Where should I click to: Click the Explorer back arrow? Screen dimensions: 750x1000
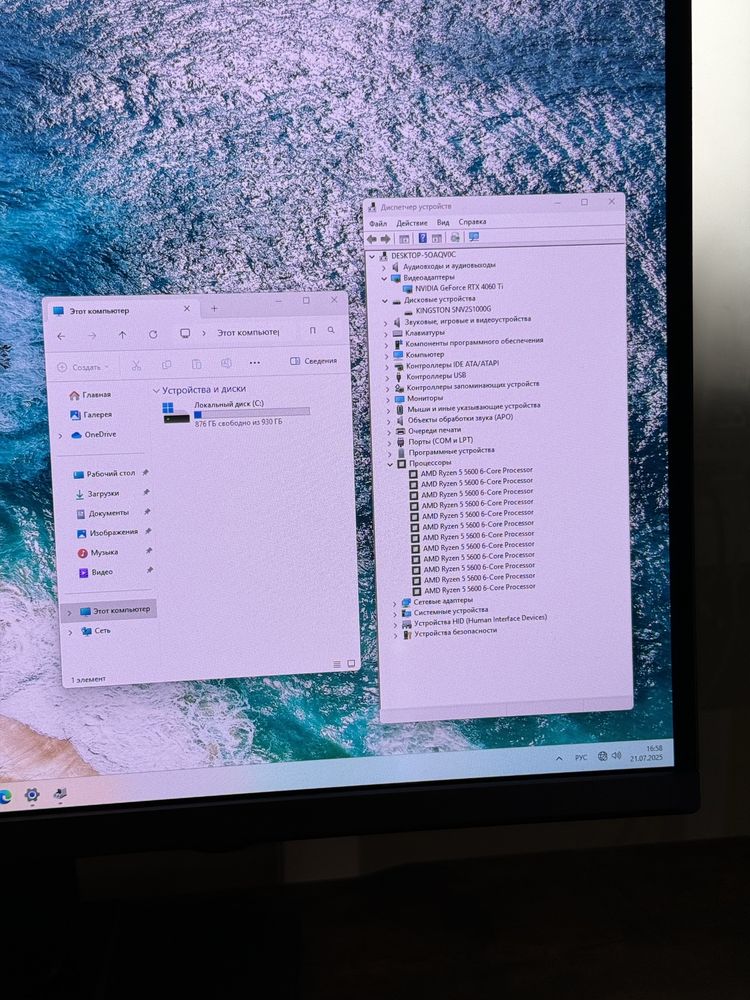pos(61,336)
